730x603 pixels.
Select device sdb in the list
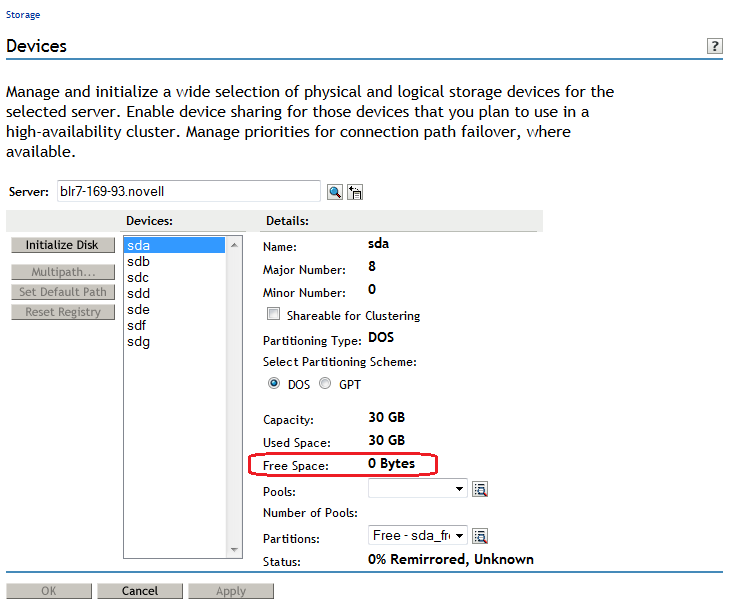point(138,262)
